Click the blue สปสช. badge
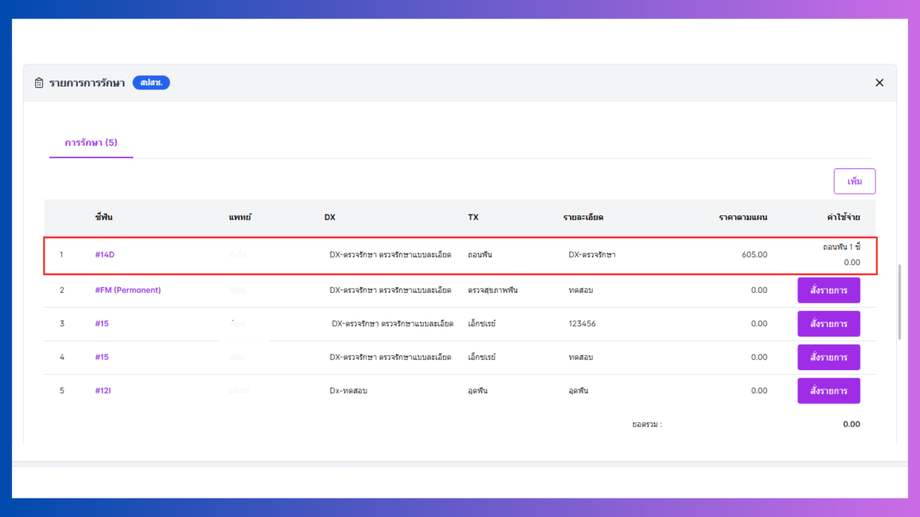920x517 pixels. [x=151, y=83]
